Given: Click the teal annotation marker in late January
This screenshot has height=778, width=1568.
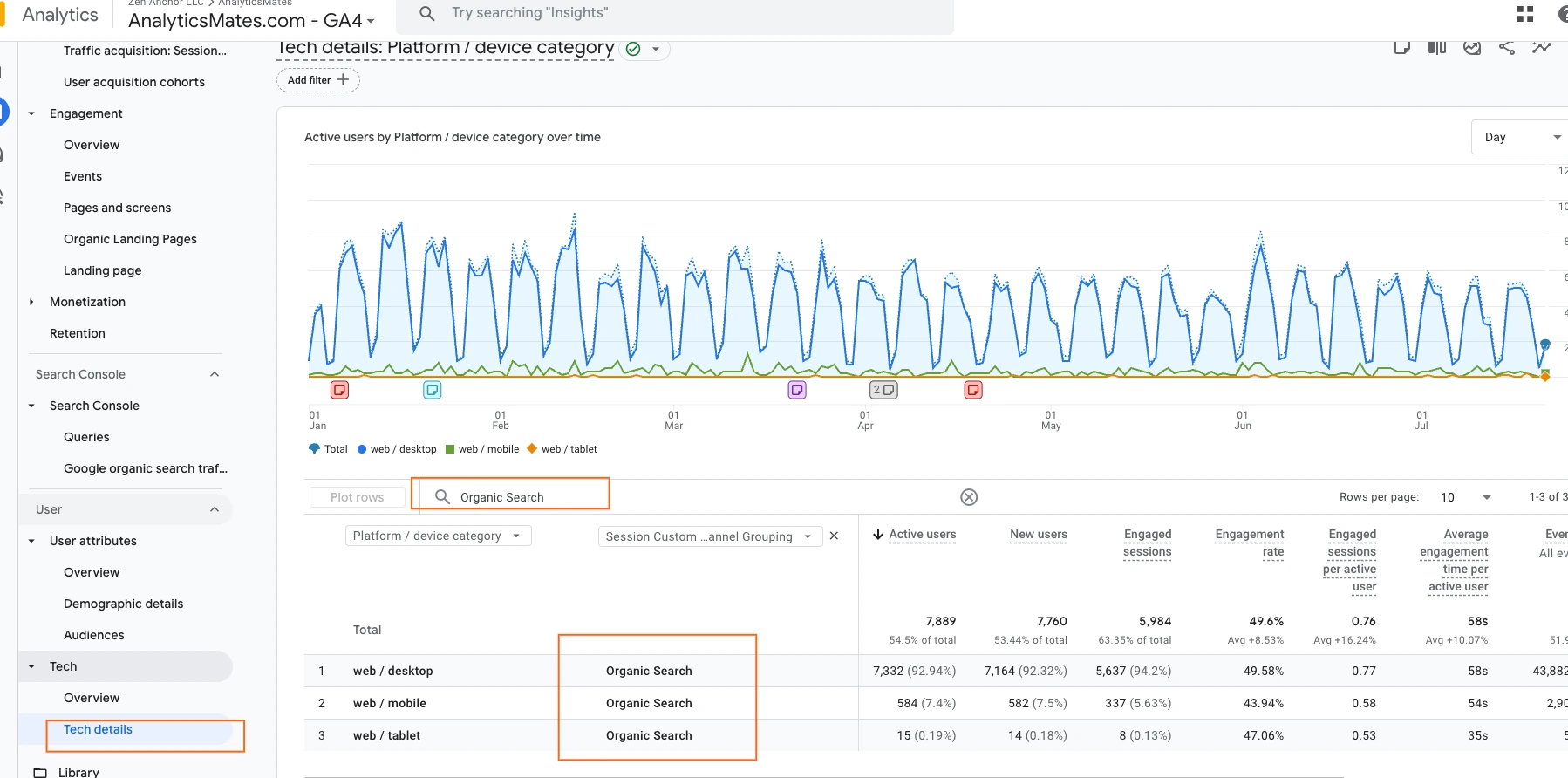Looking at the screenshot, I should [x=433, y=390].
